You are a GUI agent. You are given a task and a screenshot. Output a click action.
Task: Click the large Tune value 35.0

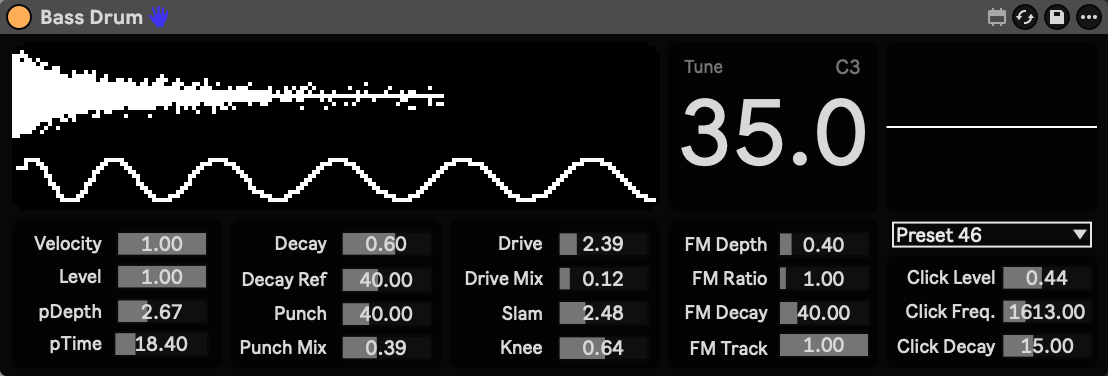click(x=773, y=134)
